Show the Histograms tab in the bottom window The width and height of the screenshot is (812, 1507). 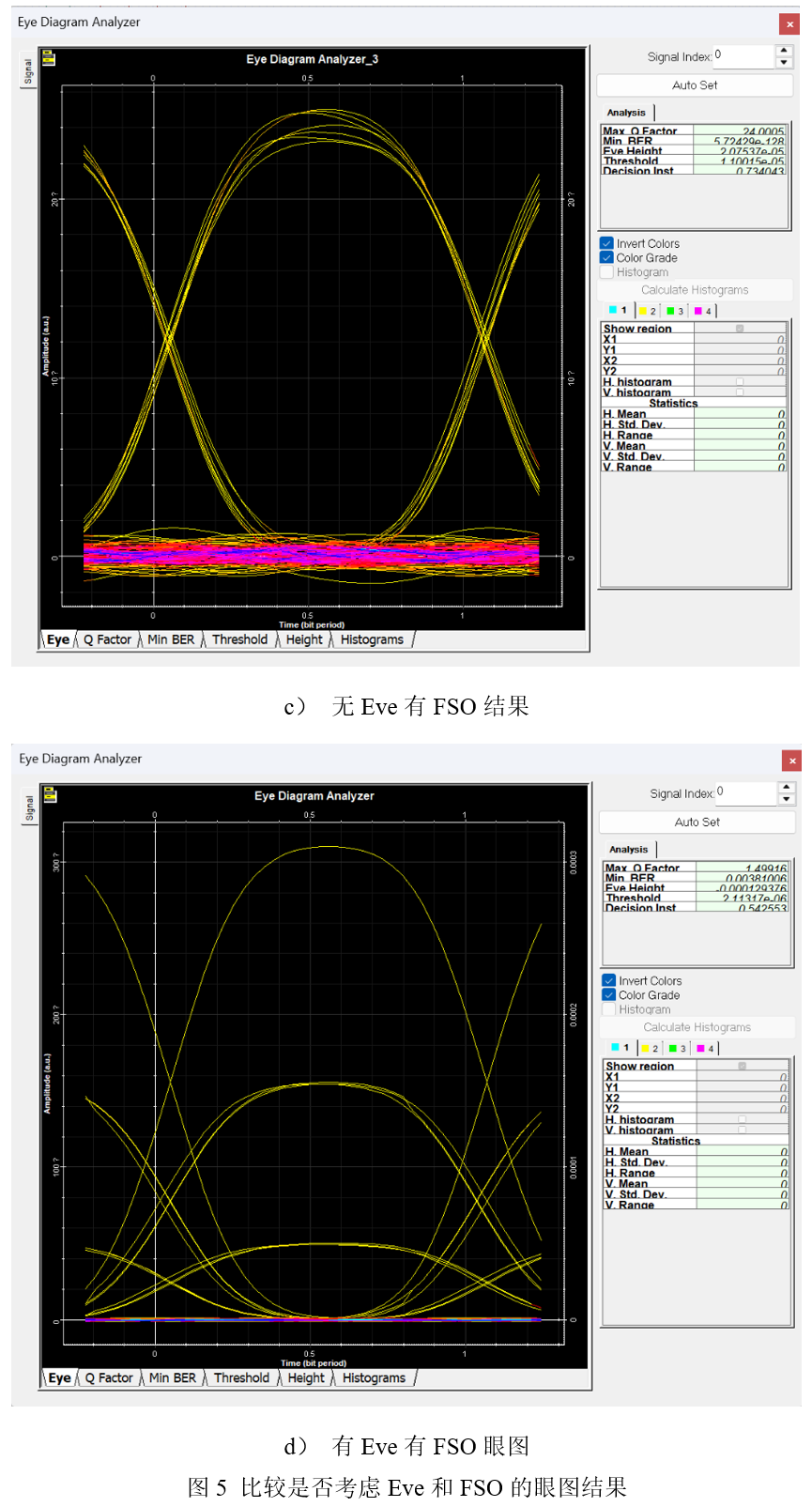click(374, 1377)
